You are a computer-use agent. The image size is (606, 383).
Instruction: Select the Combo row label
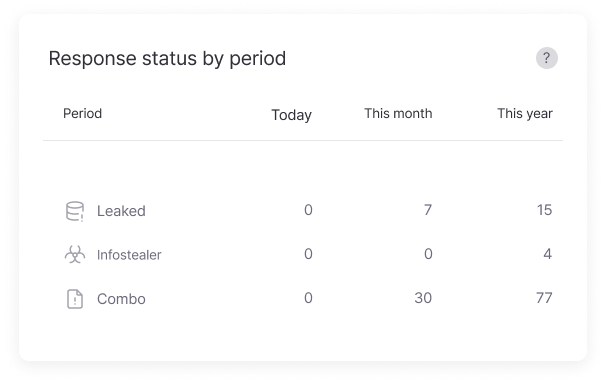pos(121,299)
